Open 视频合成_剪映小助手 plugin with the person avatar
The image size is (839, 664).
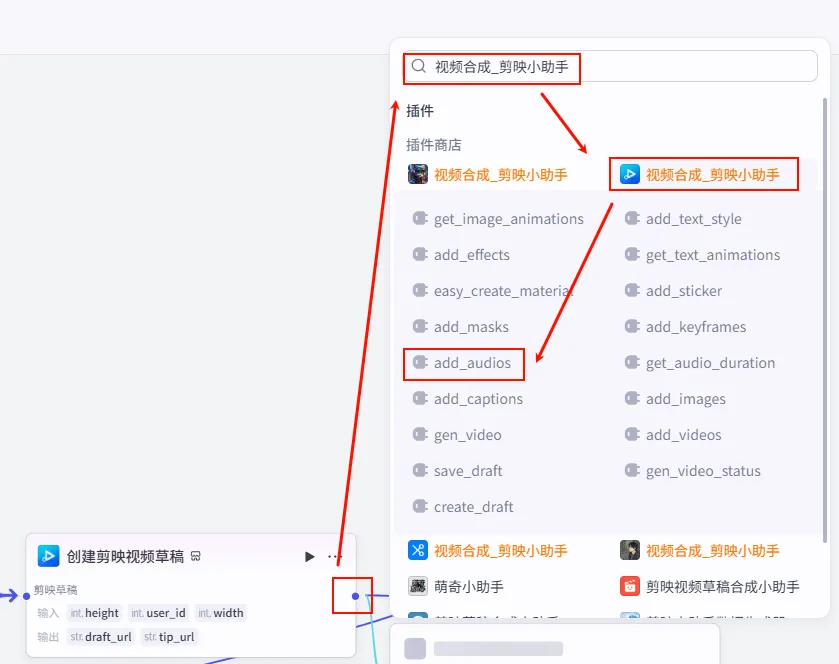[x=699, y=550]
